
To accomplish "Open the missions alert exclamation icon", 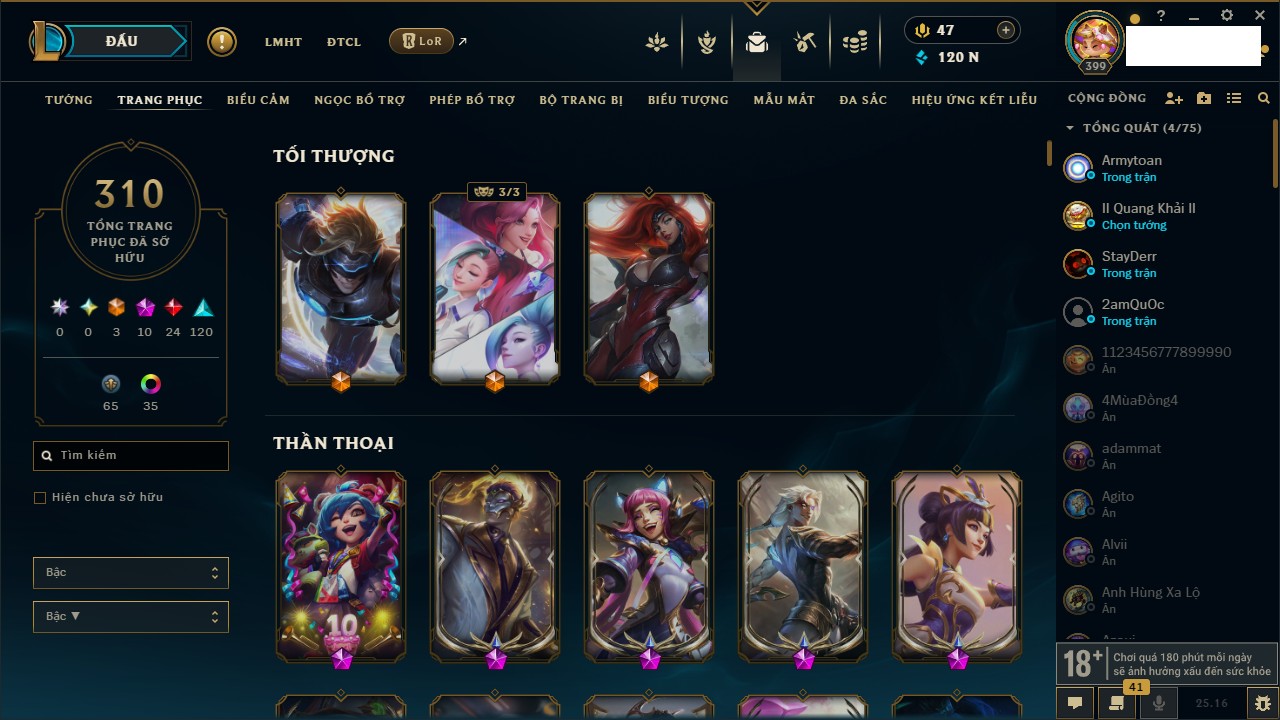I will coord(222,42).
